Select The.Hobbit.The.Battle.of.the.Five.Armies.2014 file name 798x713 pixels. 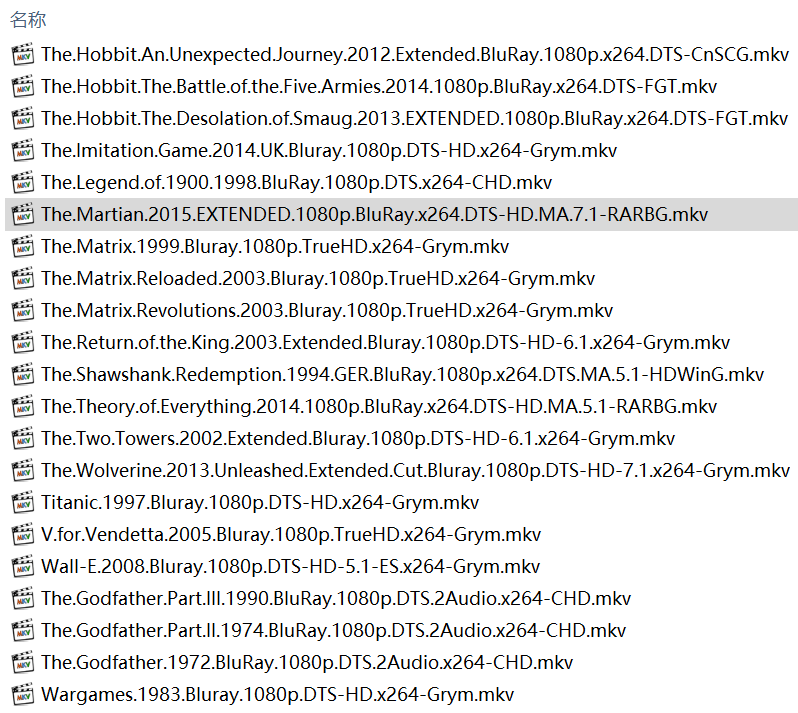(379, 87)
